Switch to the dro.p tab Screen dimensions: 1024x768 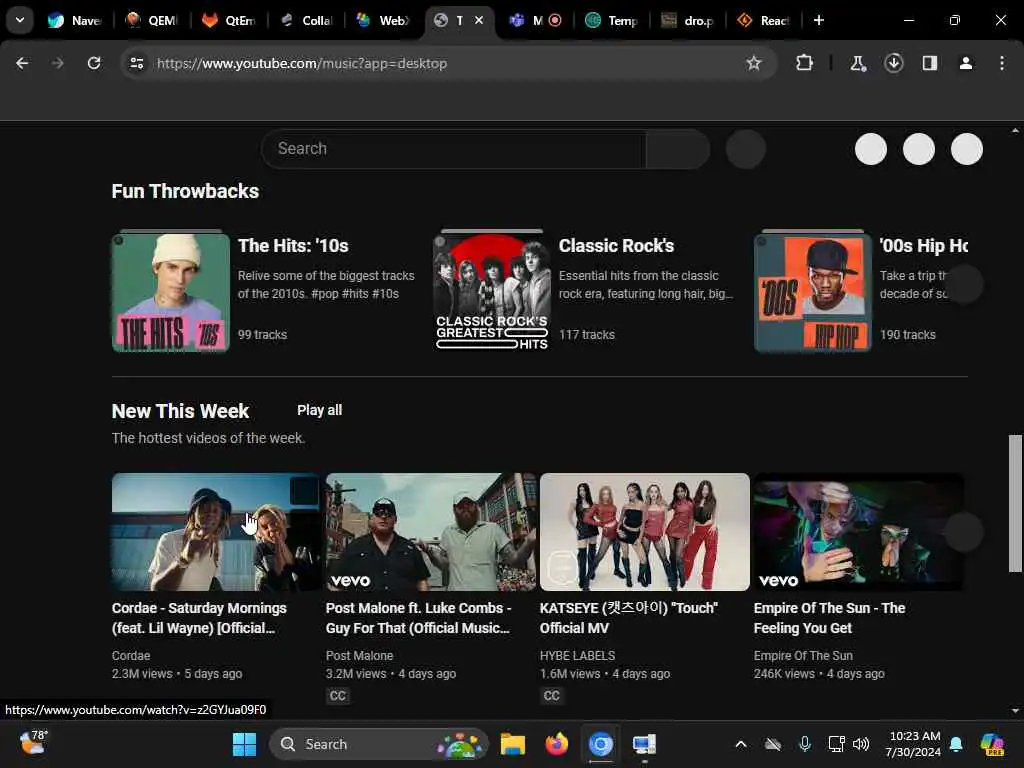tap(688, 20)
